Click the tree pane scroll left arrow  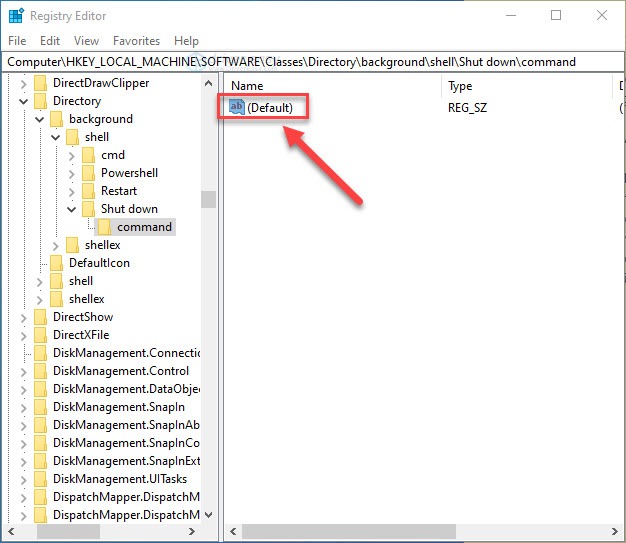coord(11,531)
